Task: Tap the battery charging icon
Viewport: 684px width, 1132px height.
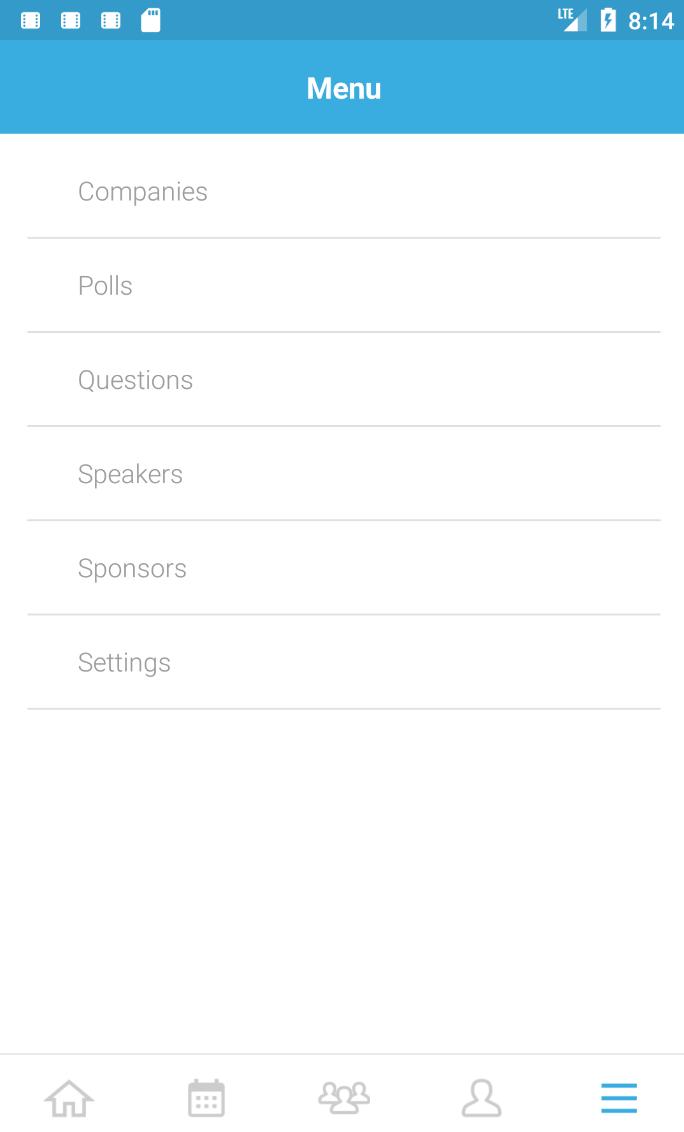Action: [607, 20]
